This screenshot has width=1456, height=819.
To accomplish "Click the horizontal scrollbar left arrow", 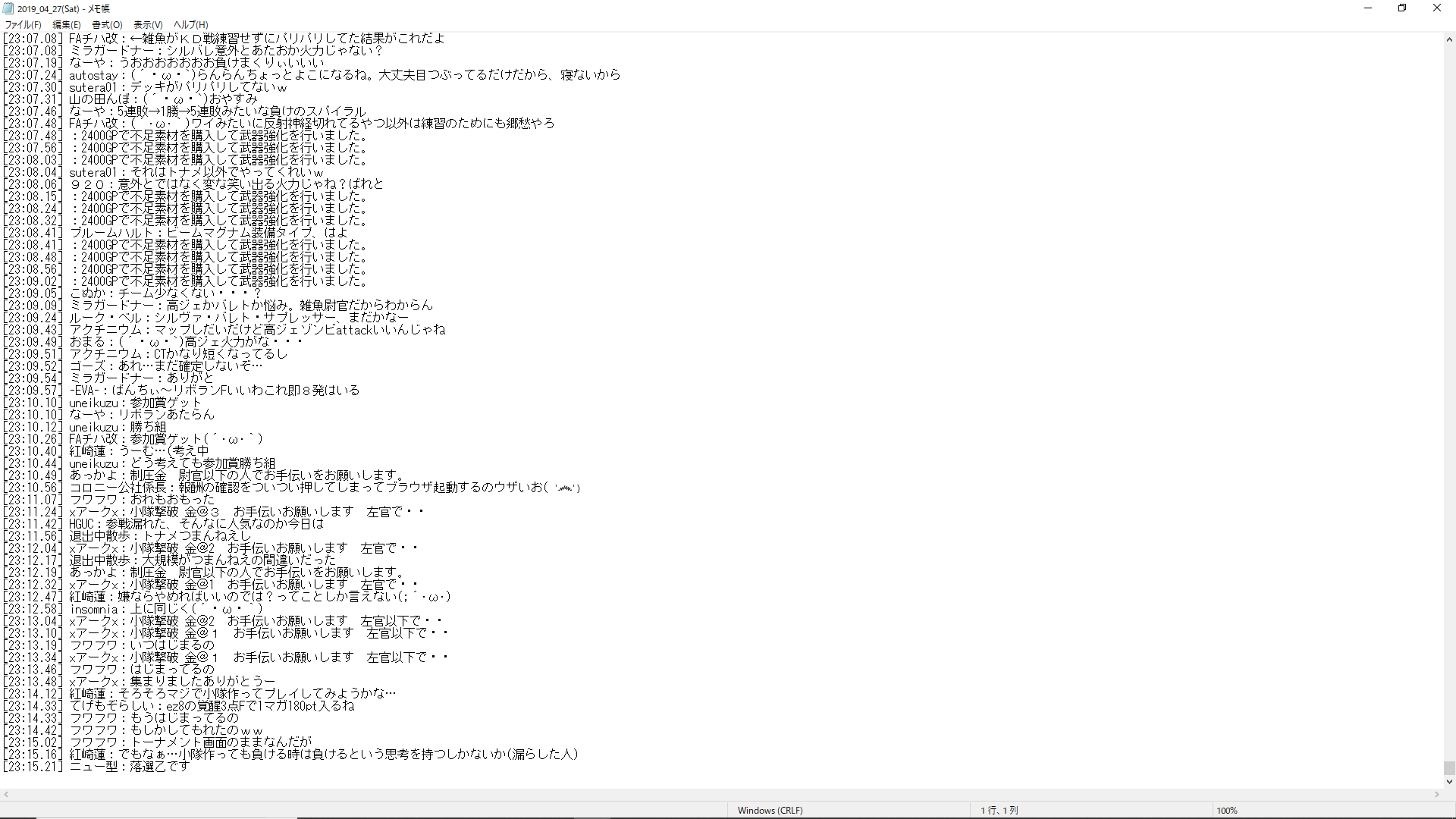I will point(6,795).
